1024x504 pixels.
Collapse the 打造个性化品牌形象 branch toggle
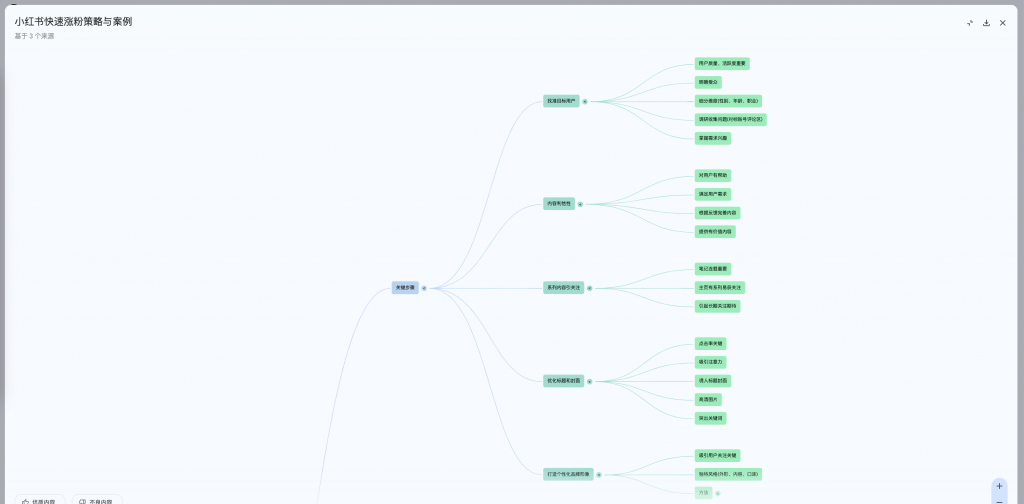(599, 475)
